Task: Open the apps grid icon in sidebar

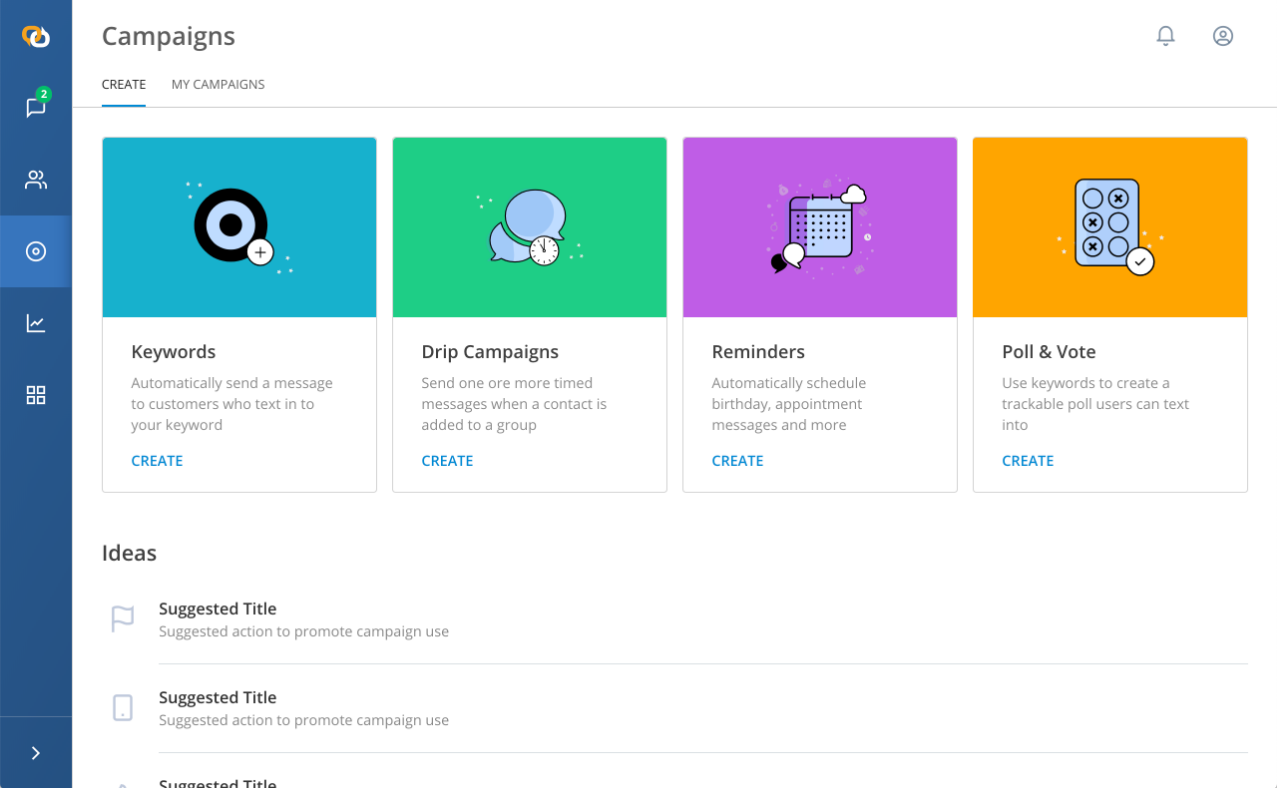Action: 36,395
